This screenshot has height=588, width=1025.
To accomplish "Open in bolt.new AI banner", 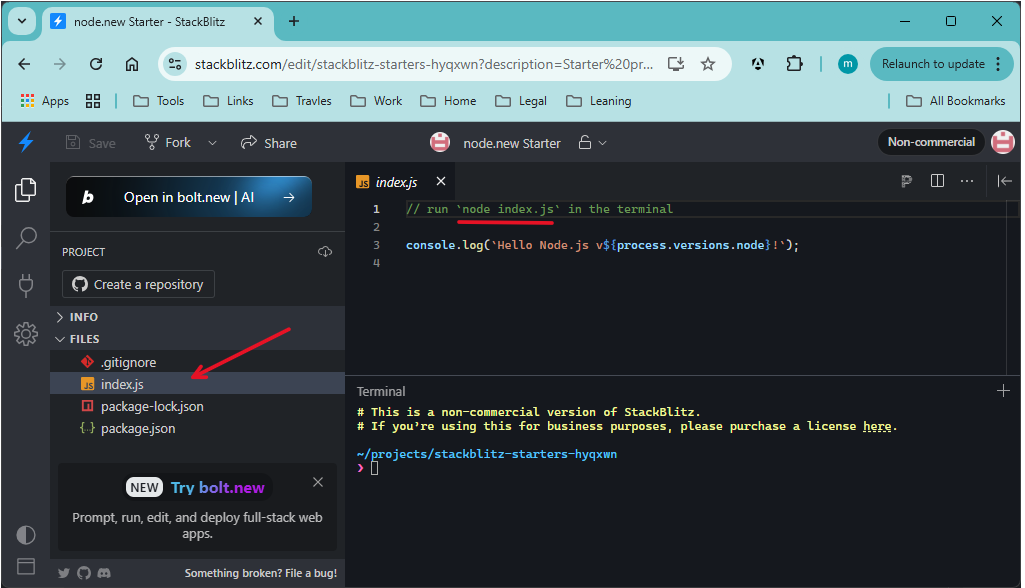I will tap(189, 197).
